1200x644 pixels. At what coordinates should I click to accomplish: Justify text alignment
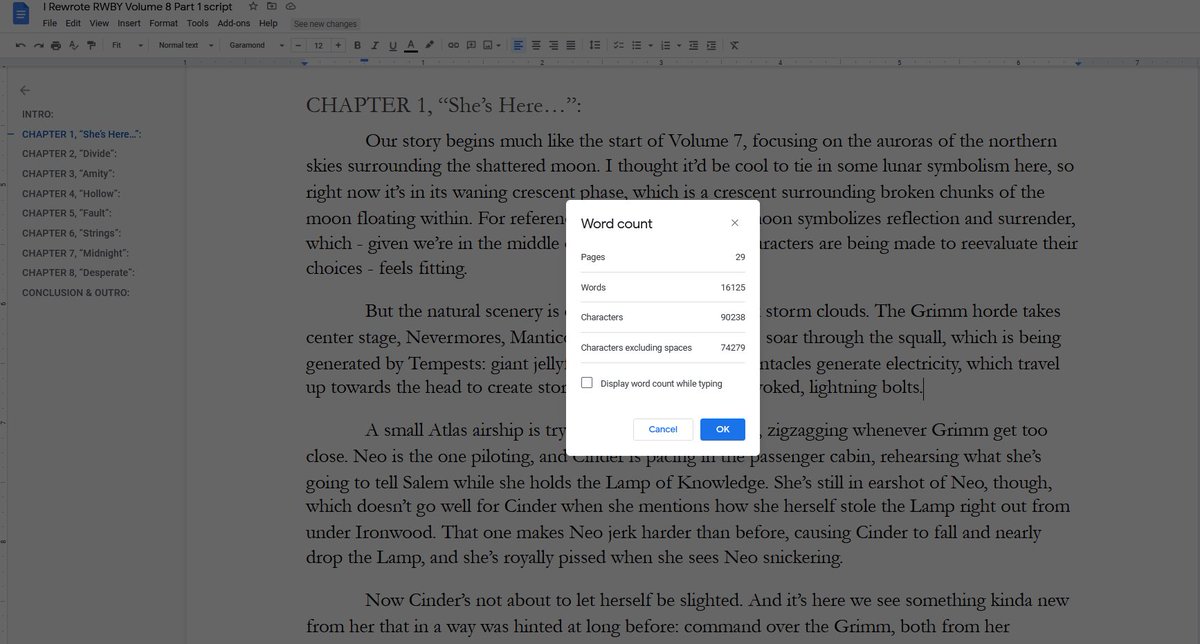pyautogui.click(x=571, y=45)
